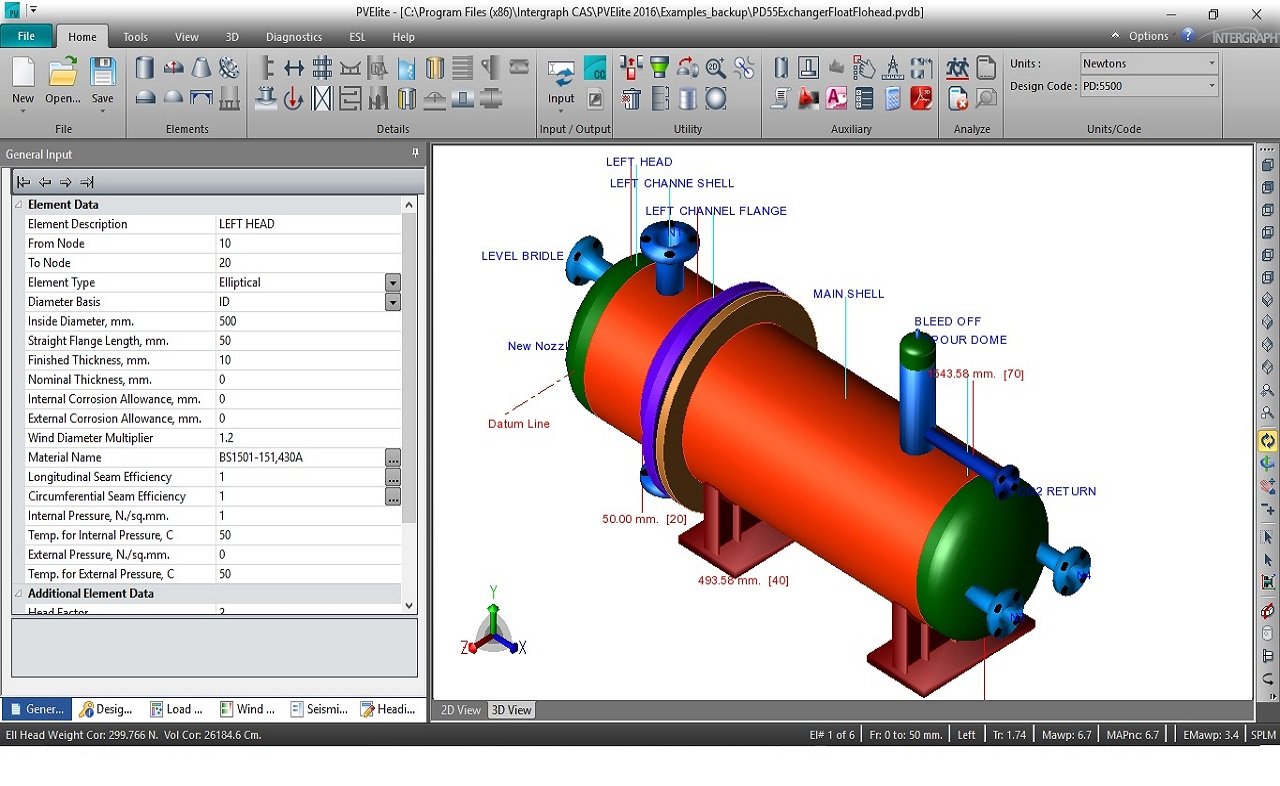Click the Finished Thickness value field
1280x786 pixels.
click(x=309, y=360)
